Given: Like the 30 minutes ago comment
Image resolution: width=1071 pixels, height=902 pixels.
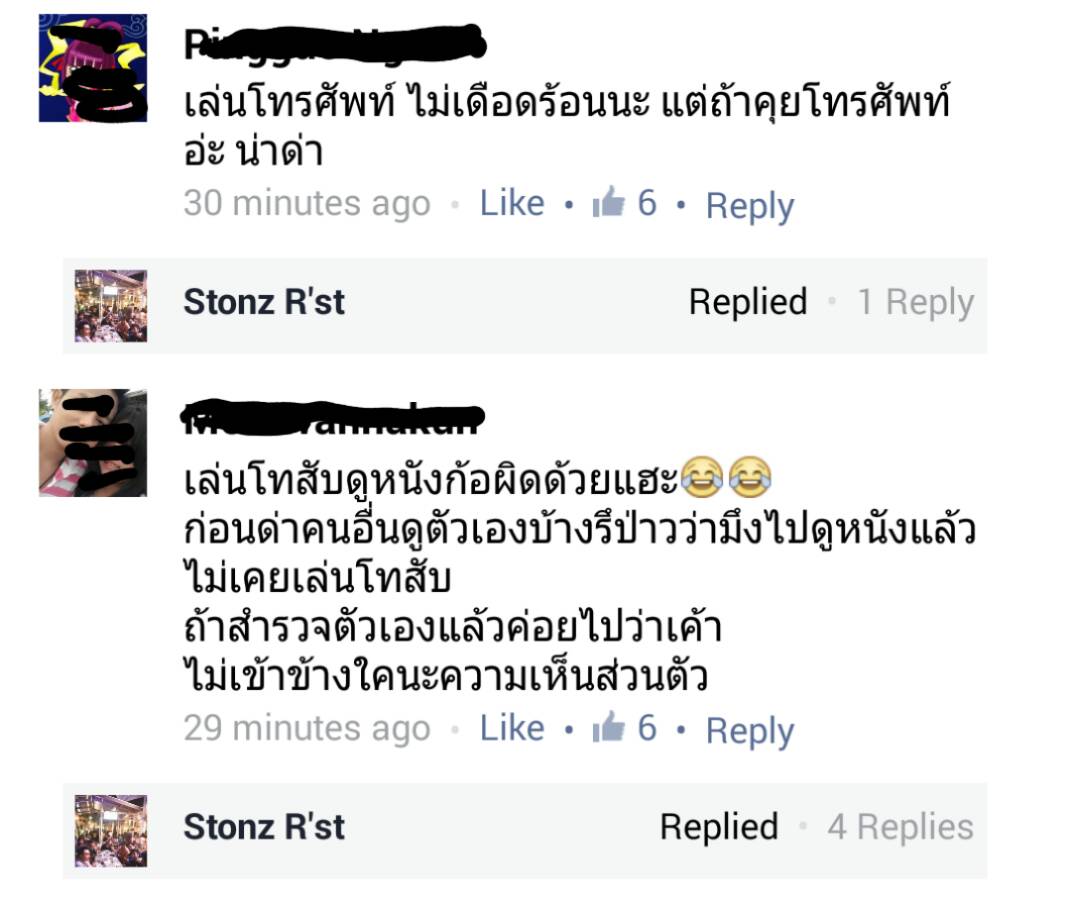Looking at the screenshot, I should point(512,203).
